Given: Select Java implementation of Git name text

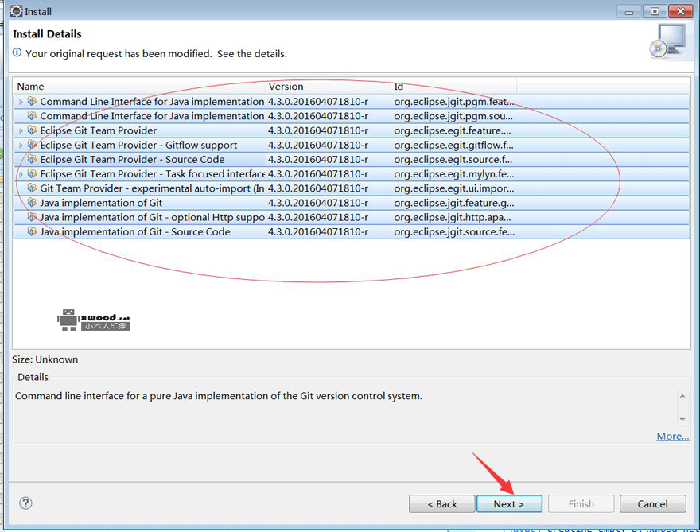Looking at the screenshot, I should click(x=101, y=203).
